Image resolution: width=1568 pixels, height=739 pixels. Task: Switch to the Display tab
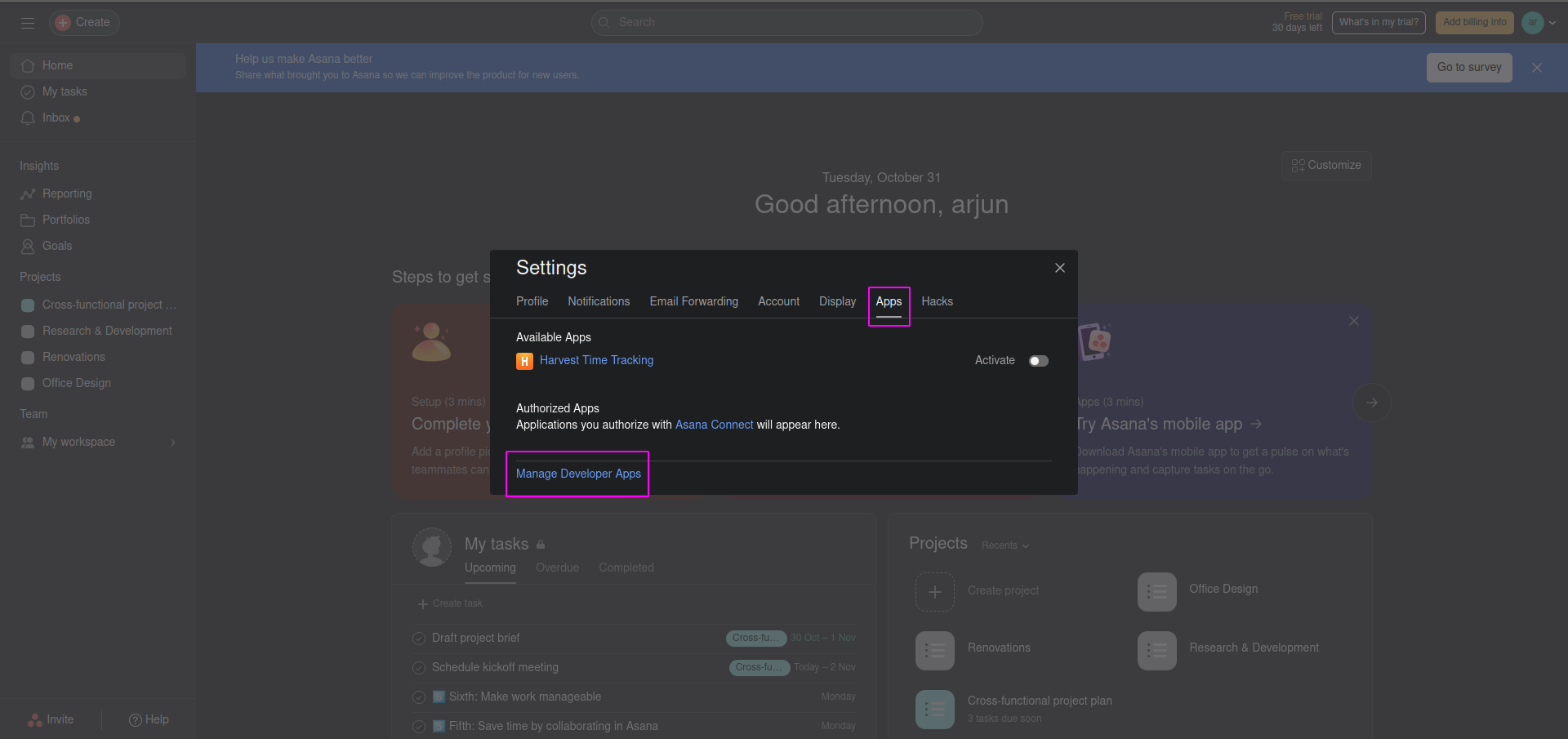click(x=838, y=301)
